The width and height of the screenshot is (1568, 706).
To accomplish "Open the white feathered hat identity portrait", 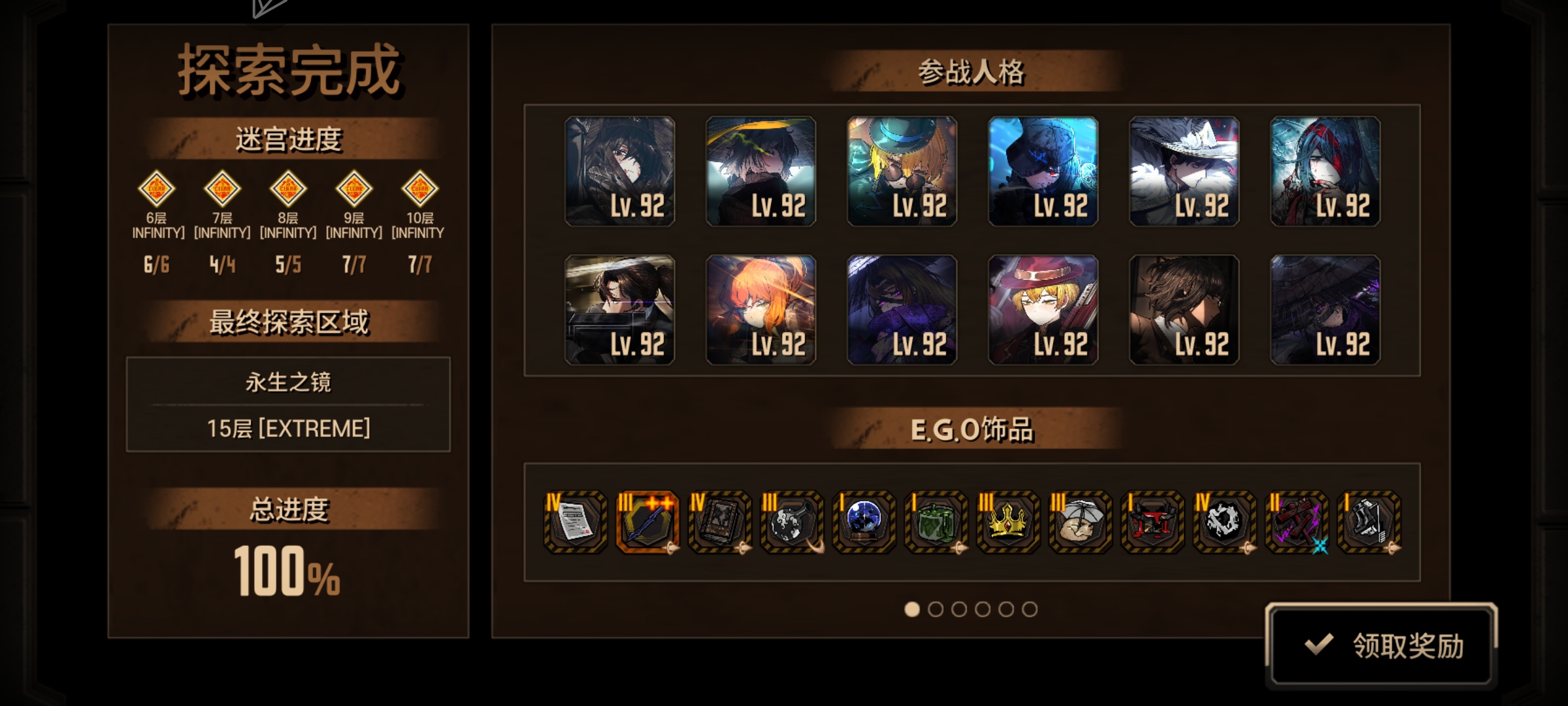I will click(x=1184, y=171).
